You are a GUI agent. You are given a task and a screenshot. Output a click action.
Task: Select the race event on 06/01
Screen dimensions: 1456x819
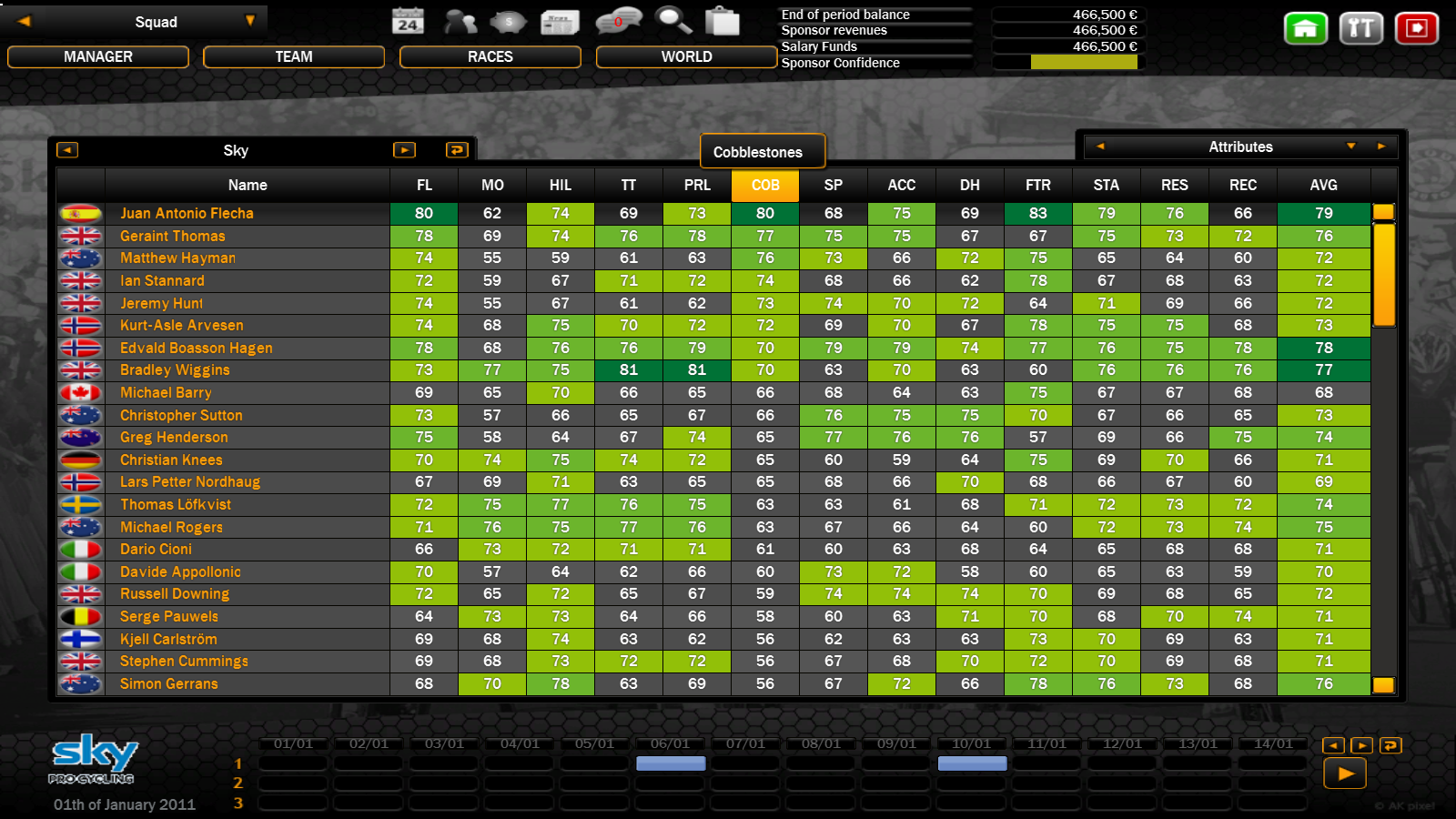(x=671, y=763)
